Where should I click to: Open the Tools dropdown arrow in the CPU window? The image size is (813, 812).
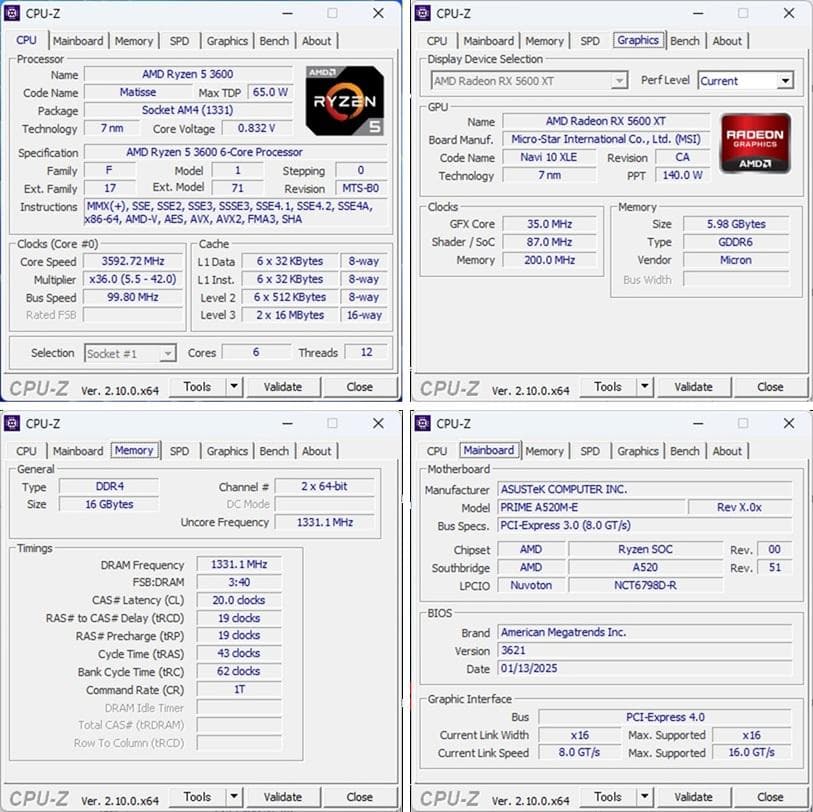pos(234,387)
